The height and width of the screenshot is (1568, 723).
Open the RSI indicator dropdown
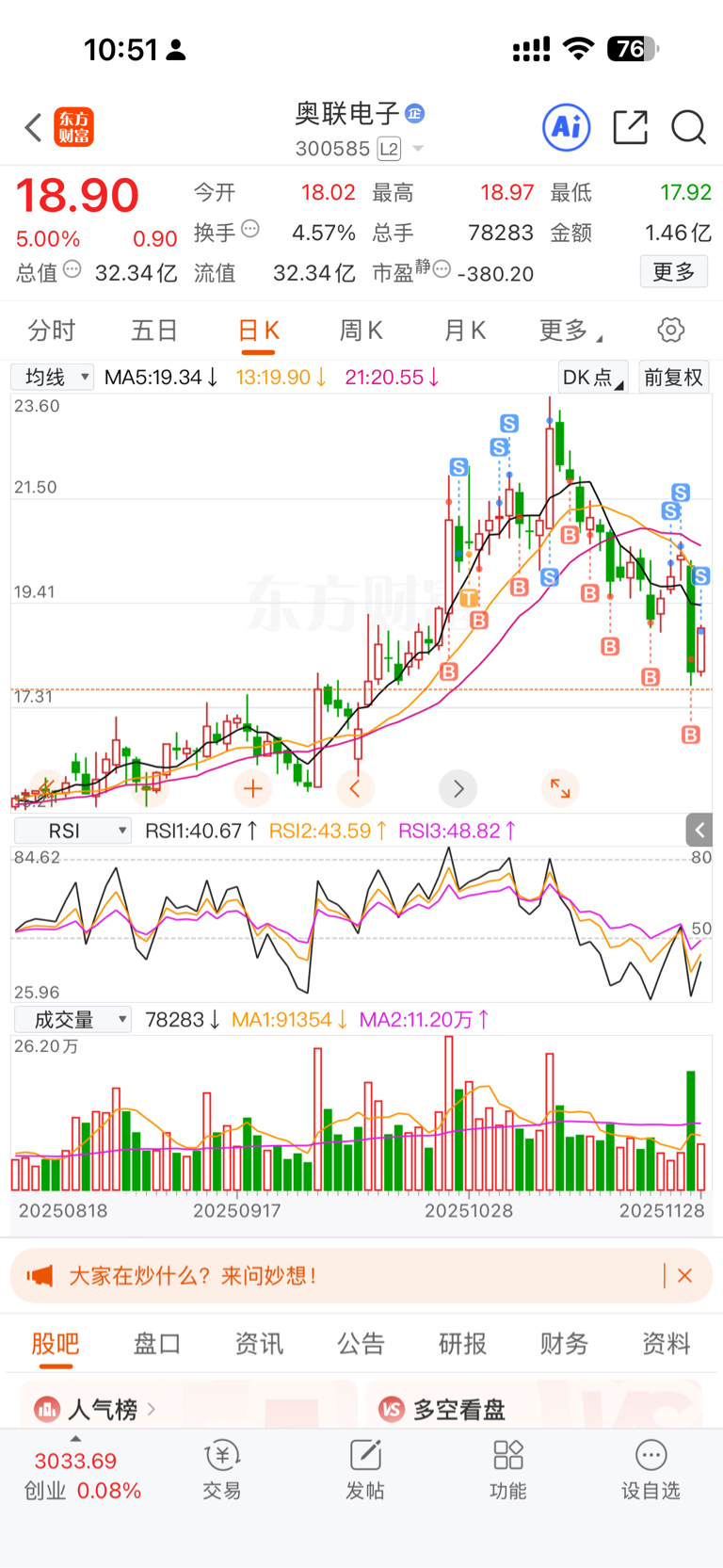point(72,831)
